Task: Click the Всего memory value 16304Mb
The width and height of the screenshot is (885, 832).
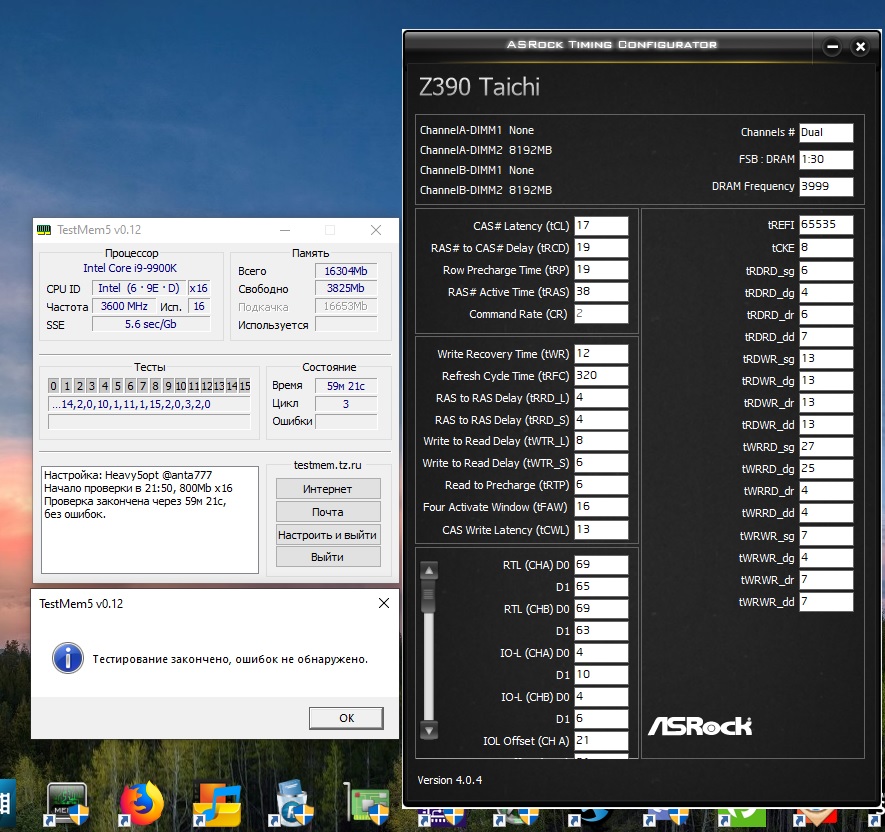Action: coord(346,271)
